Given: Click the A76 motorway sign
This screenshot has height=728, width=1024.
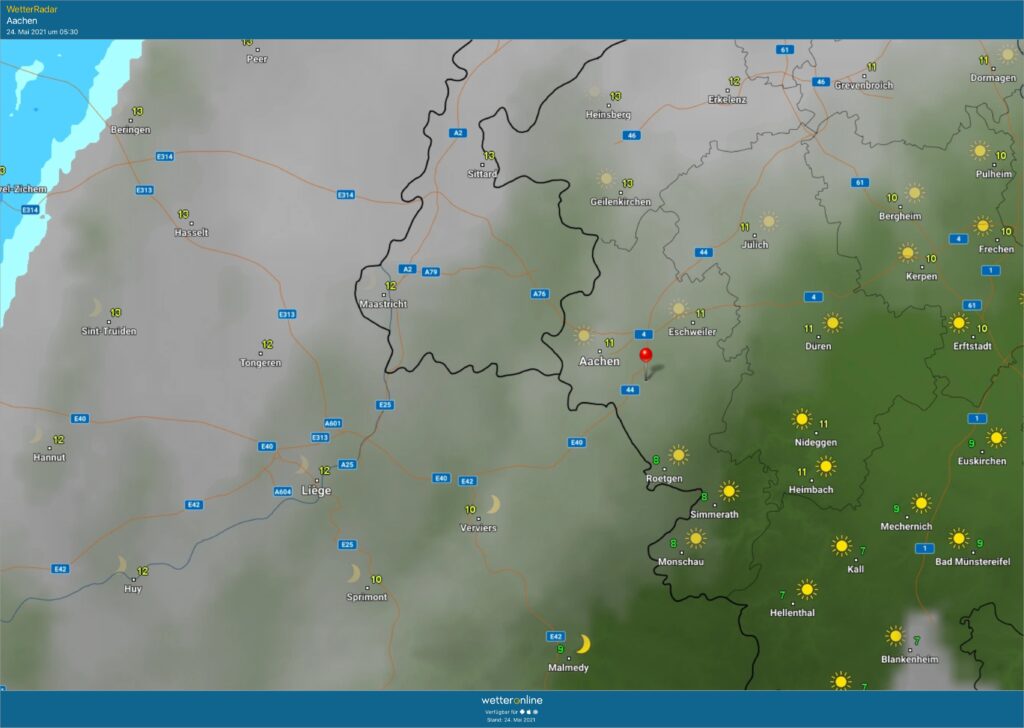Looking at the screenshot, I should (x=539, y=294).
